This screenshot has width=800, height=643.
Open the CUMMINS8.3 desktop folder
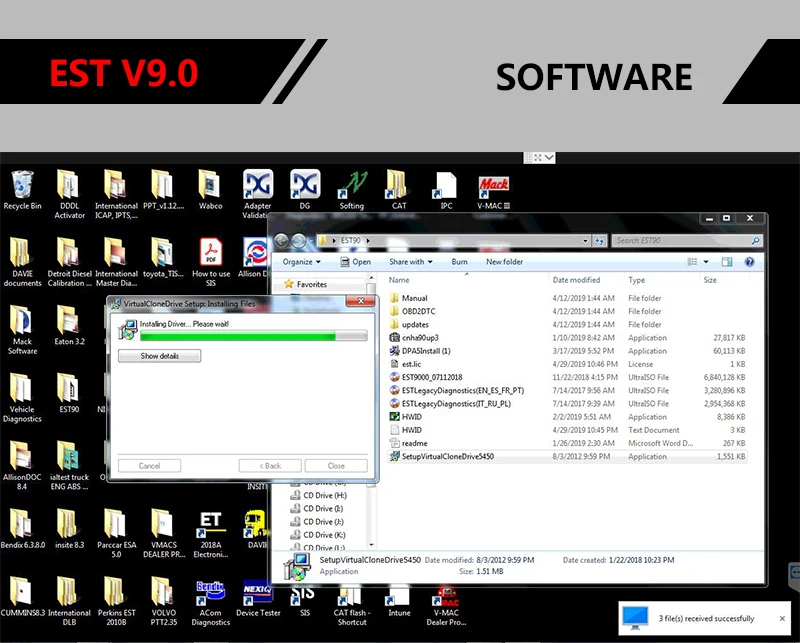point(22,597)
